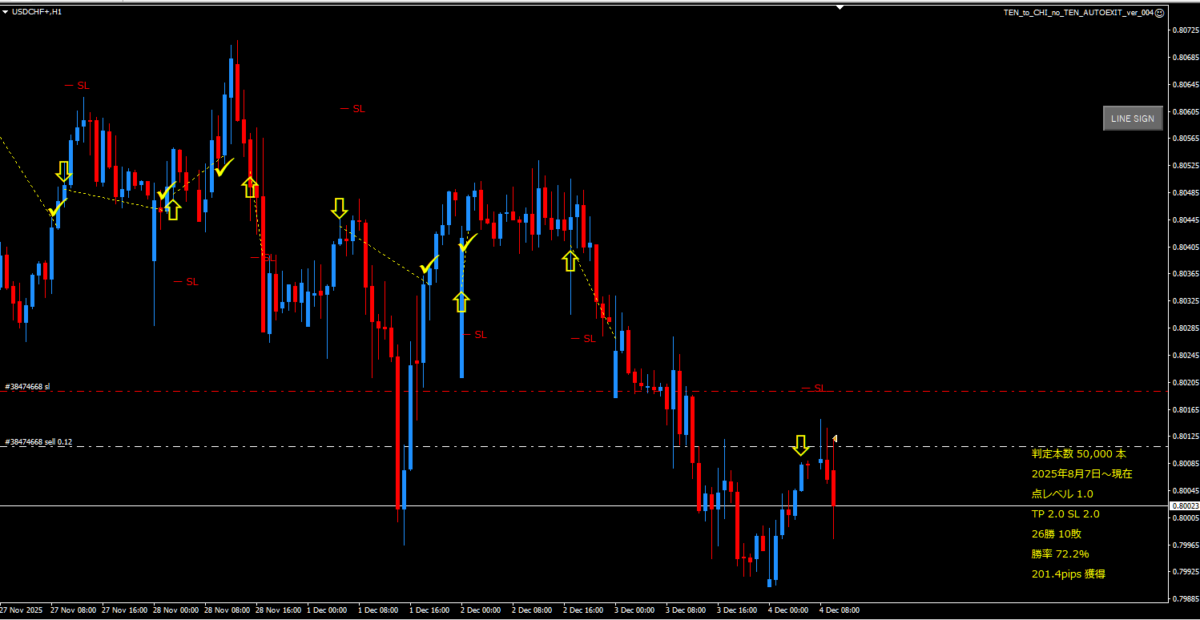Click the leftmost yellow checkmark
1200x620 pixels.
point(57,208)
